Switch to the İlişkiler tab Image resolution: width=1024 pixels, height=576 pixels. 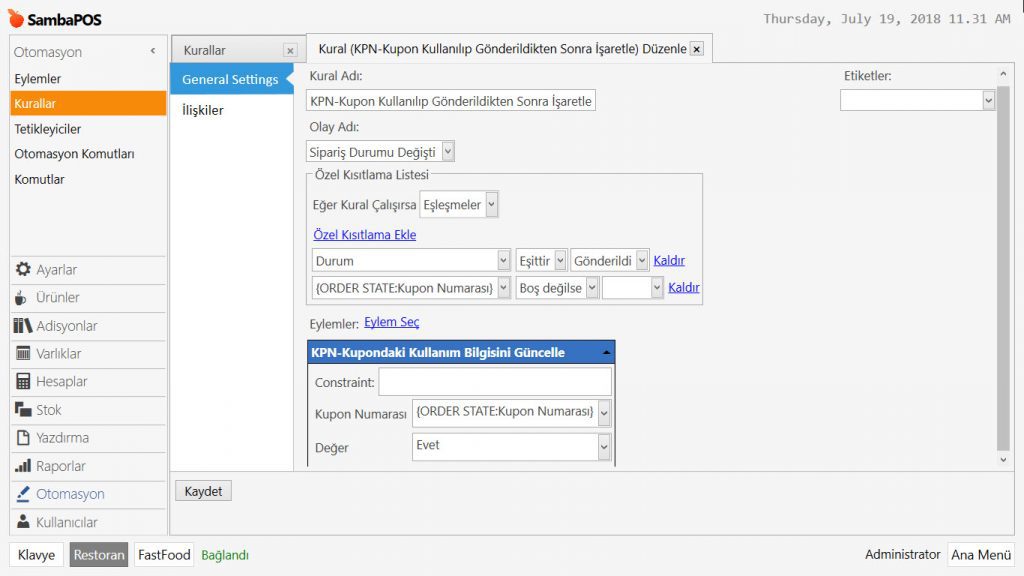pyautogui.click(x=203, y=110)
